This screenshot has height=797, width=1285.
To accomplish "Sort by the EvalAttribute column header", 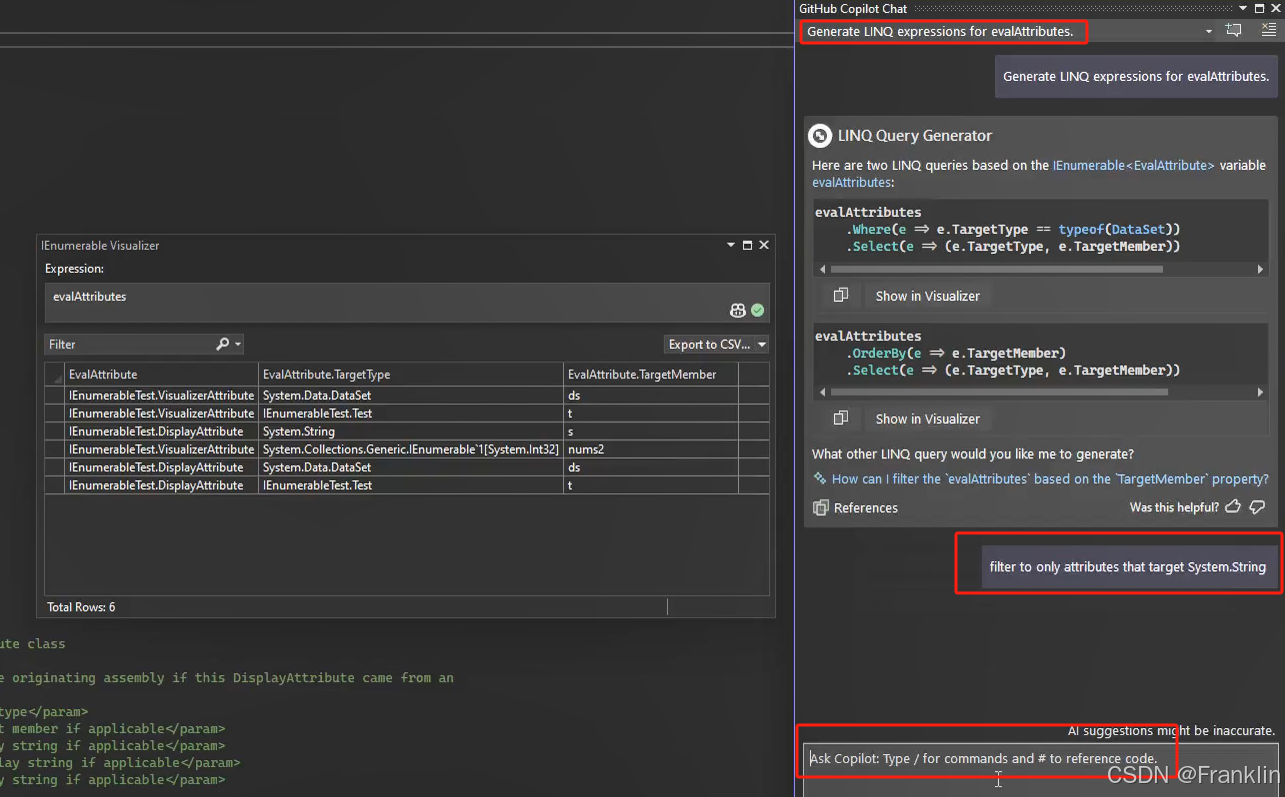I will (161, 374).
